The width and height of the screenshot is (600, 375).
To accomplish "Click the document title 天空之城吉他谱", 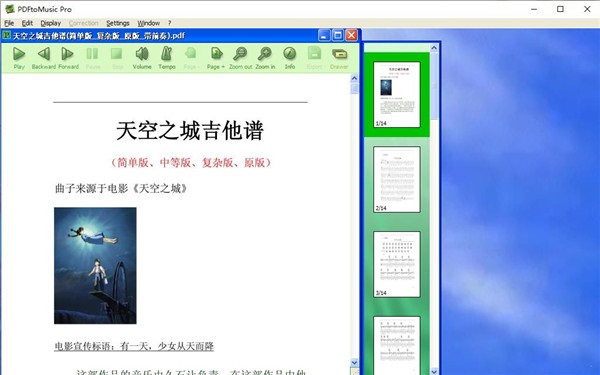I will [190, 131].
